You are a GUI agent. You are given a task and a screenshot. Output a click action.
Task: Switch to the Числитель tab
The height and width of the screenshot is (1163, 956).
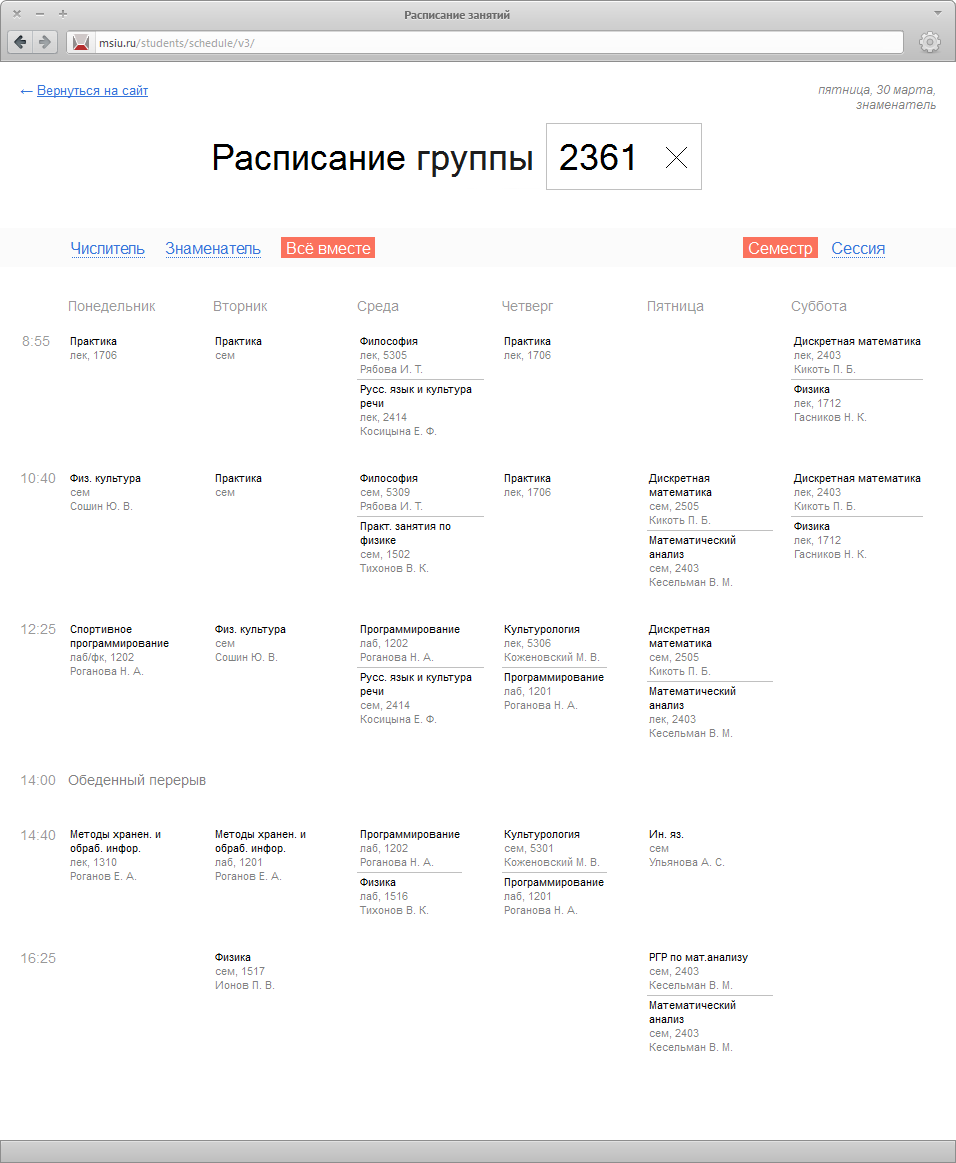108,248
